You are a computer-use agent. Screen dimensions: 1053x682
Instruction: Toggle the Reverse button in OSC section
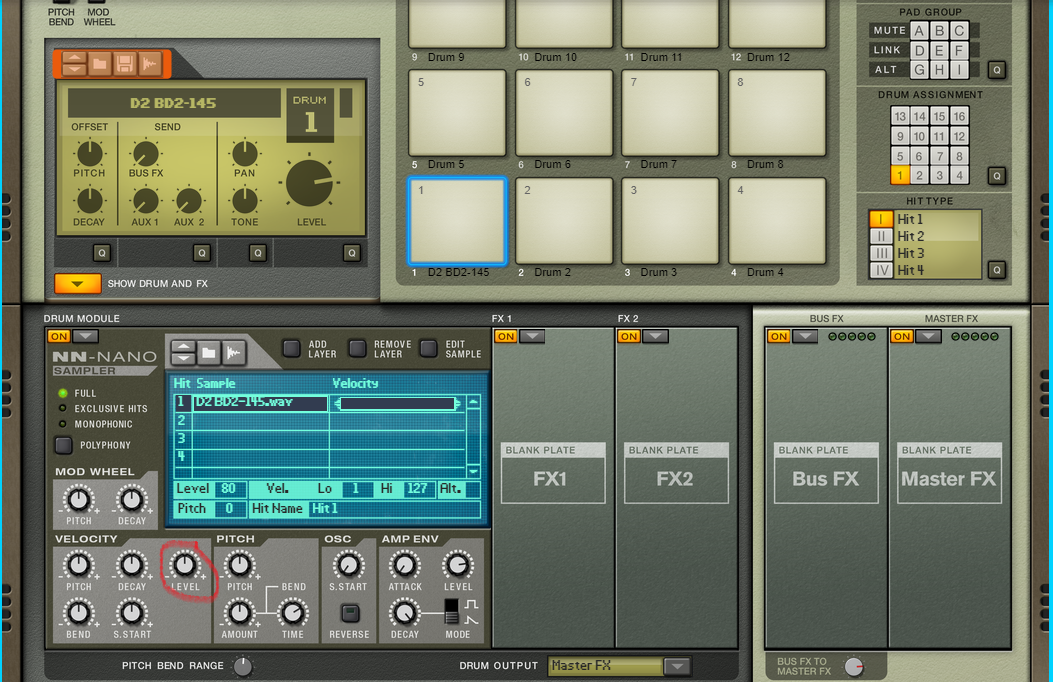click(349, 612)
